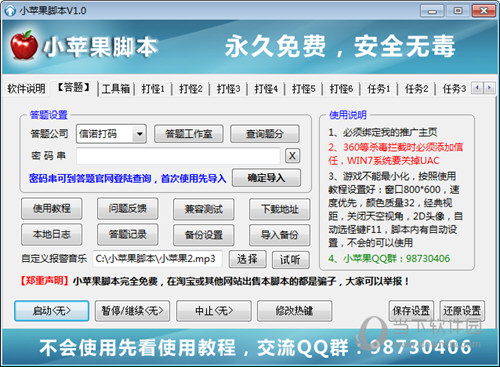Viewport: 500px width, 367px height.
Task: Click the 答题公司 label
Action: 49,134
